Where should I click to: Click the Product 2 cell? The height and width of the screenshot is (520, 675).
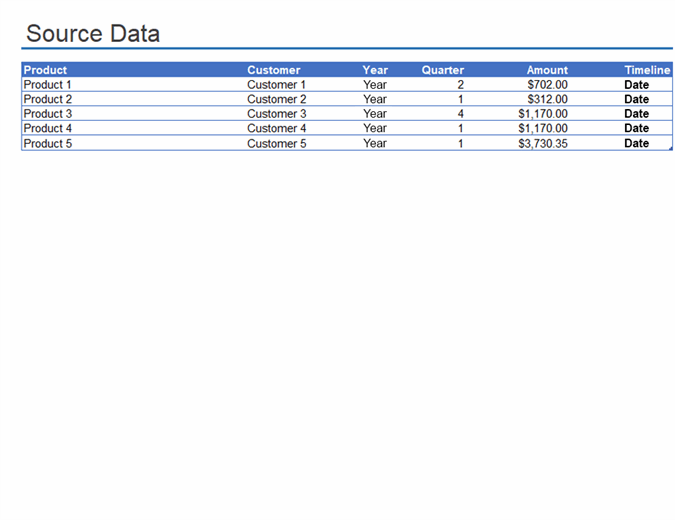48,99
